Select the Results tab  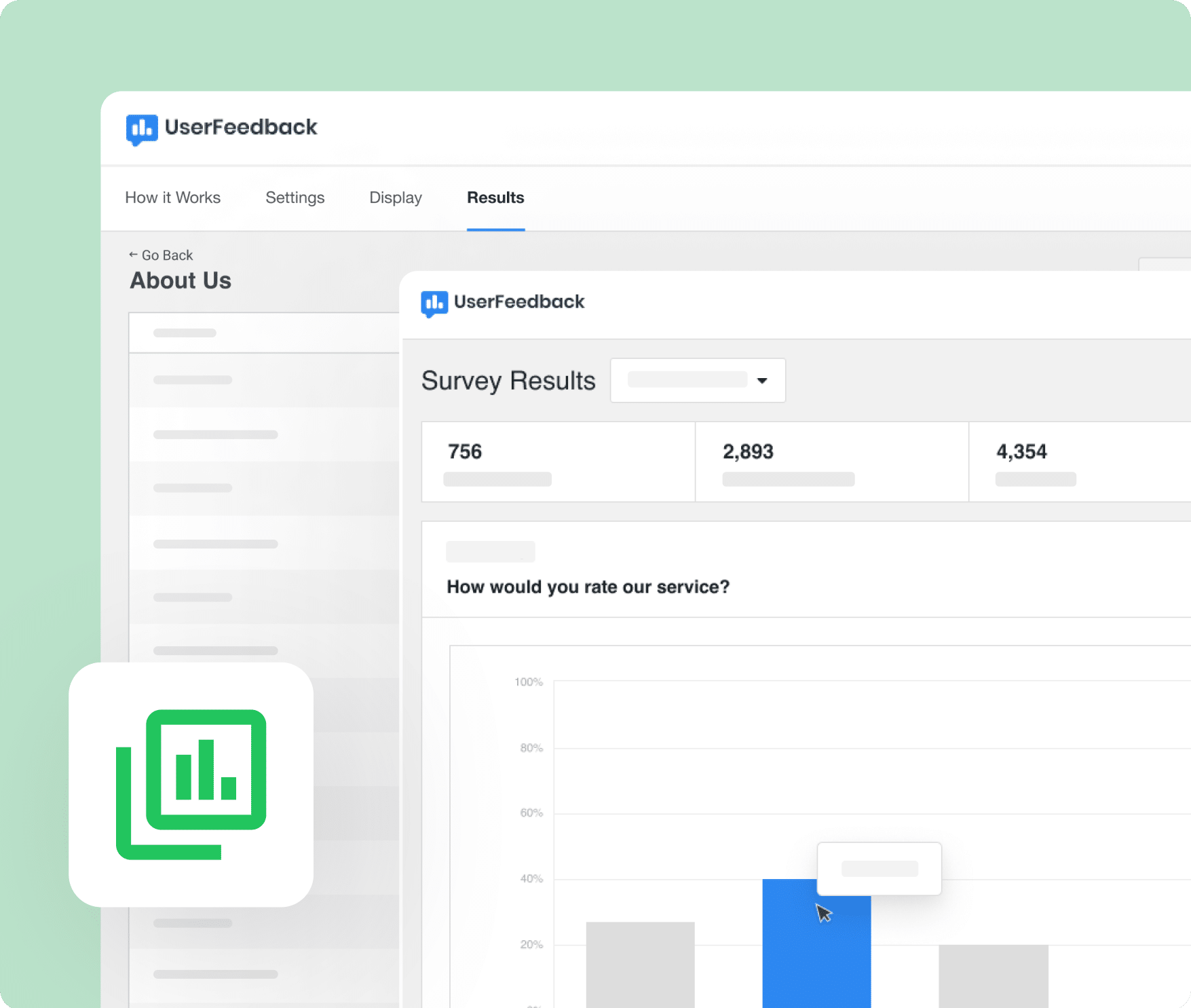click(x=495, y=198)
